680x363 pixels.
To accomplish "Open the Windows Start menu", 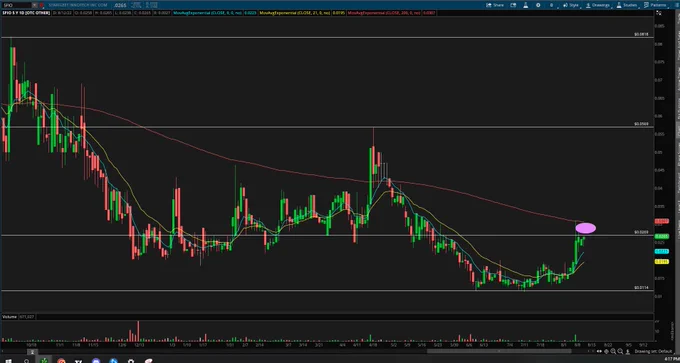I will coord(8,360).
